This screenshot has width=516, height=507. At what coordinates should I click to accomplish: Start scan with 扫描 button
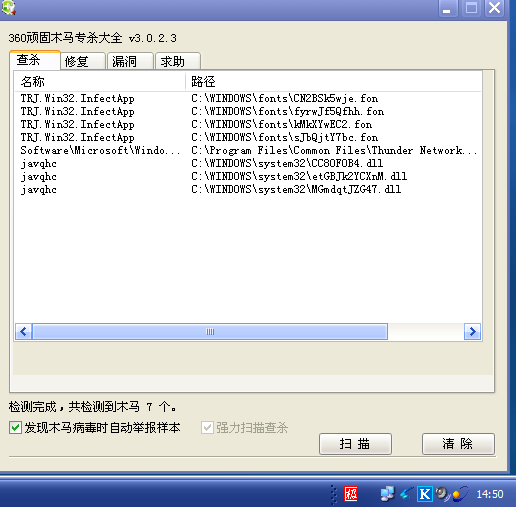(x=355, y=444)
